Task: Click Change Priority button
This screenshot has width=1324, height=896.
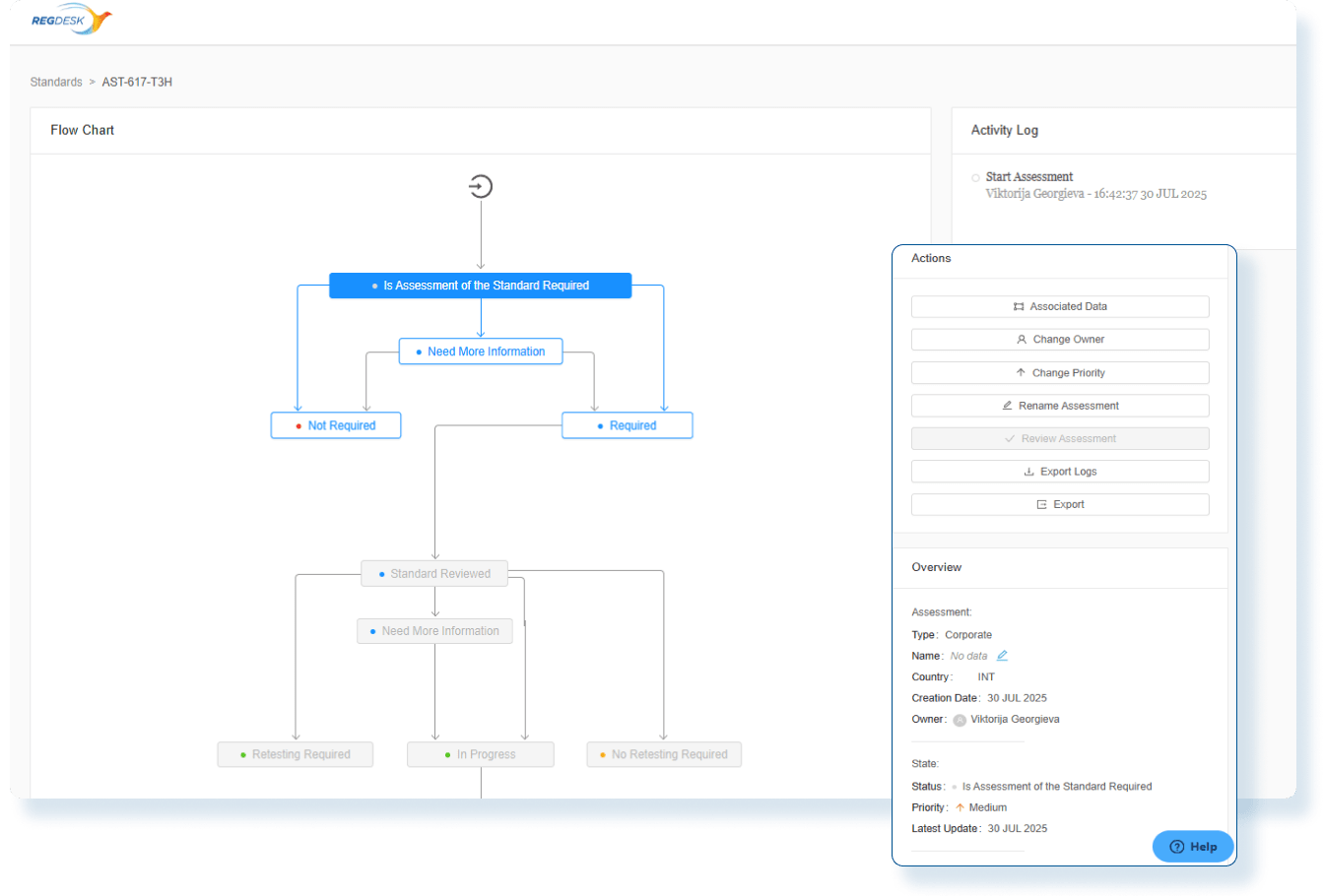Action: click(1059, 373)
